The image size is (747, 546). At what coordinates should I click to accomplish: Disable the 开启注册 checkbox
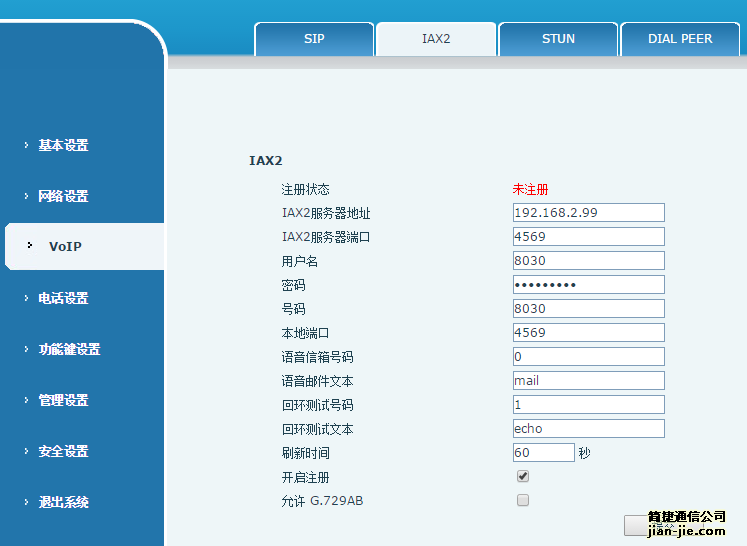click(x=523, y=477)
